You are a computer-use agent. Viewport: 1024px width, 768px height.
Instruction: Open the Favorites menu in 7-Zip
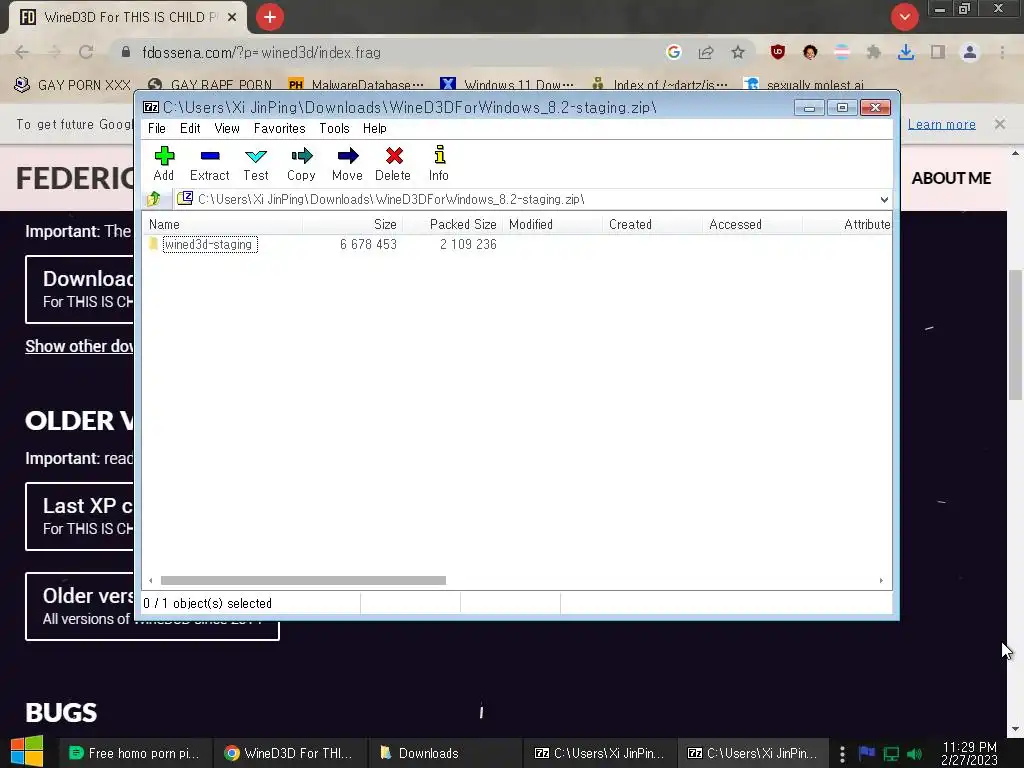coord(280,129)
